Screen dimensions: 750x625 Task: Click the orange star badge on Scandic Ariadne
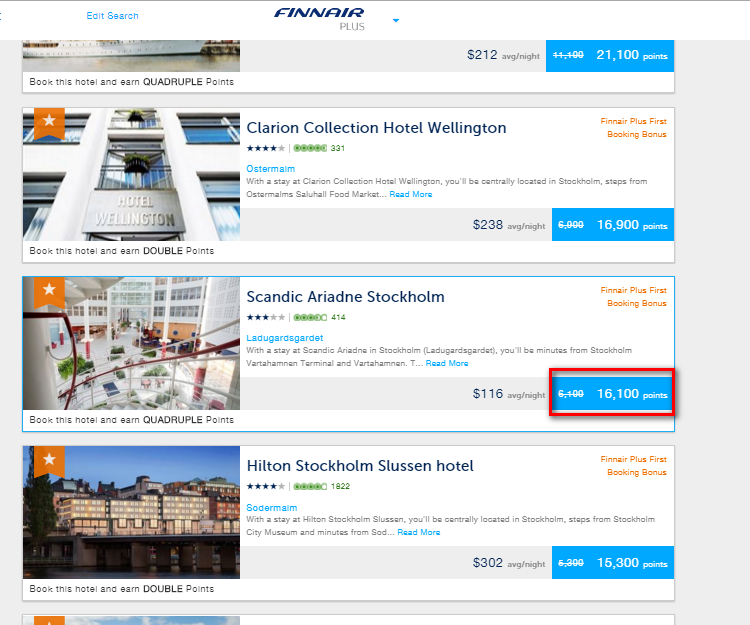pos(49,292)
